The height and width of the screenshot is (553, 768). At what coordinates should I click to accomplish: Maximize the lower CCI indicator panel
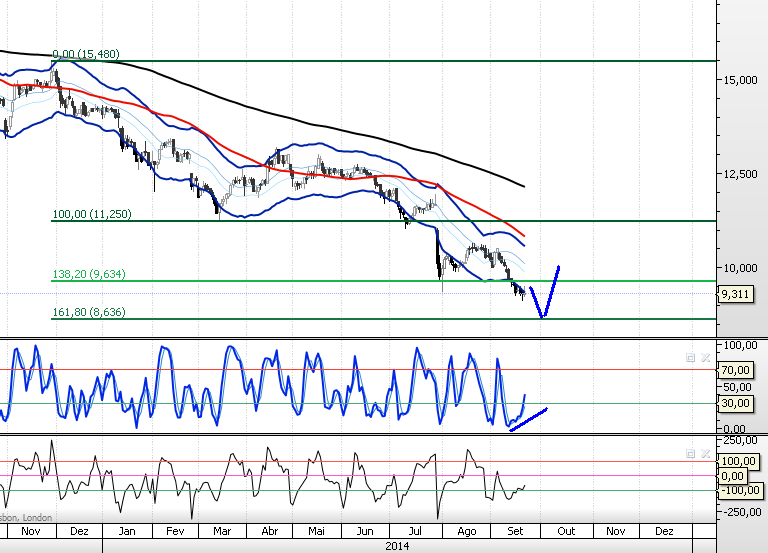[x=691, y=454]
